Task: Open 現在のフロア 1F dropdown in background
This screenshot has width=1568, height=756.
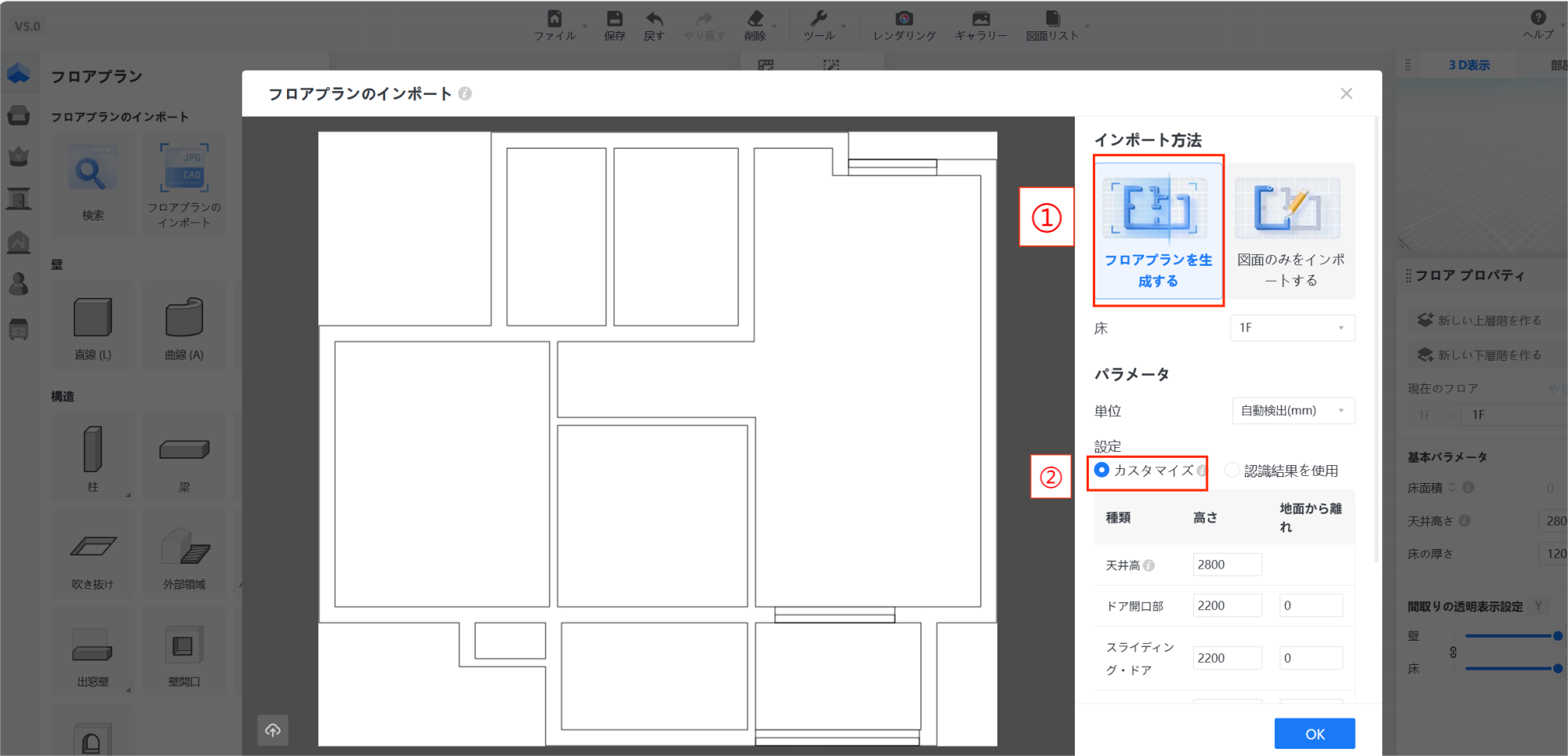Action: click(1435, 415)
